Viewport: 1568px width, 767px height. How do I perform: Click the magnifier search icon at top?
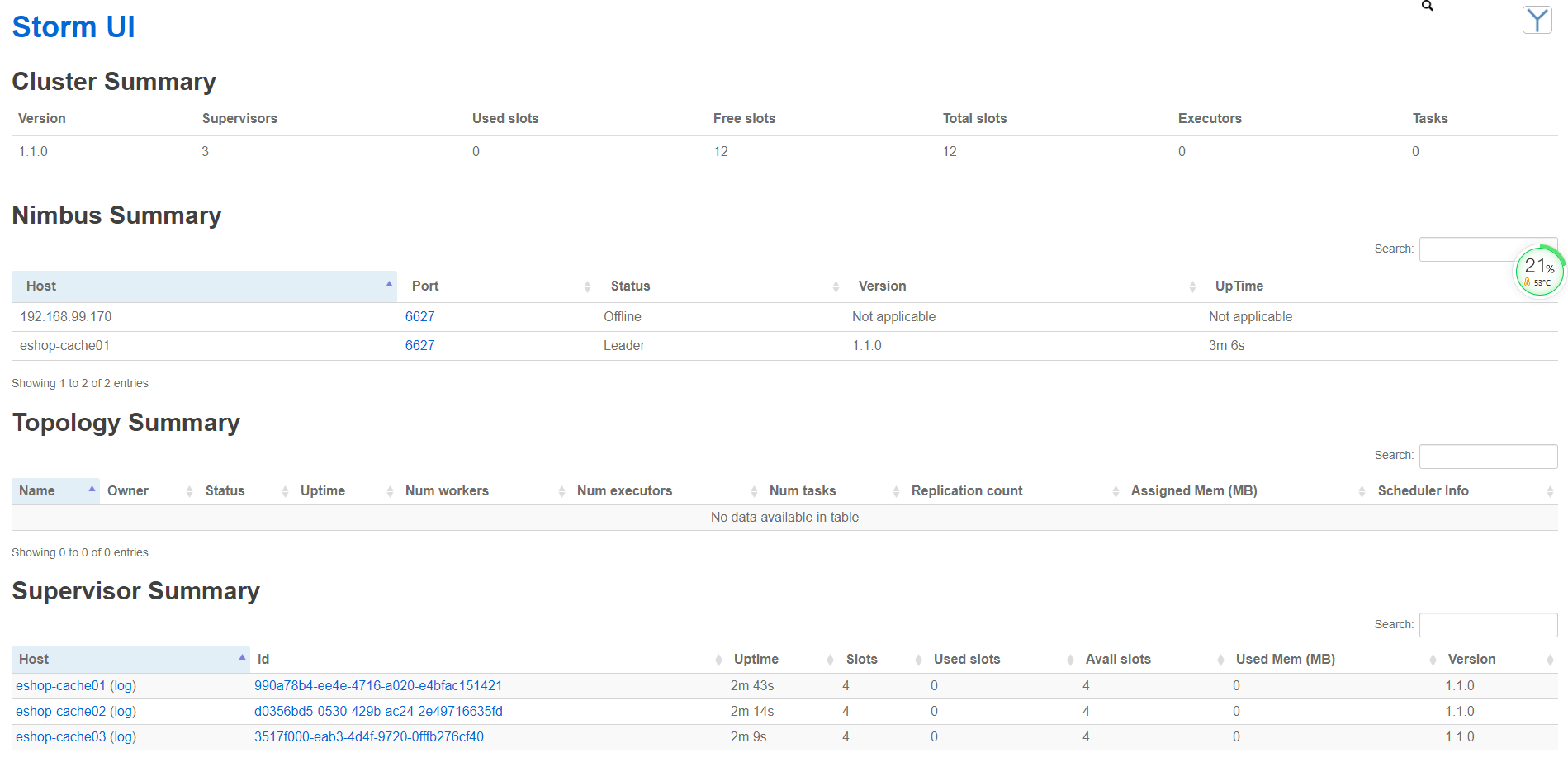[x=1427, y=6]
